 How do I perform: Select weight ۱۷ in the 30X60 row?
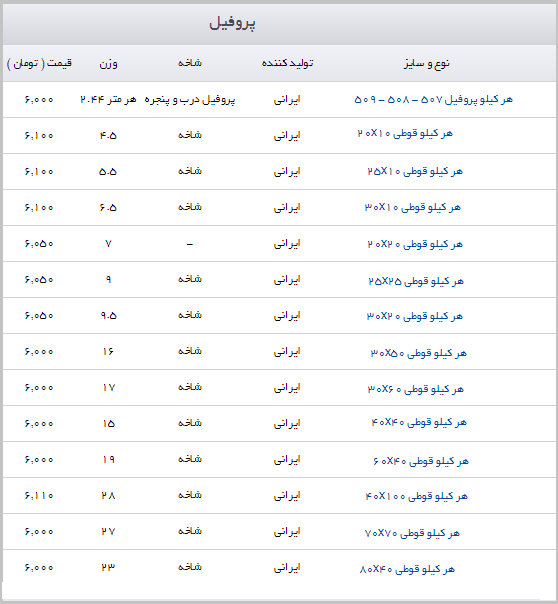(109, 388)
